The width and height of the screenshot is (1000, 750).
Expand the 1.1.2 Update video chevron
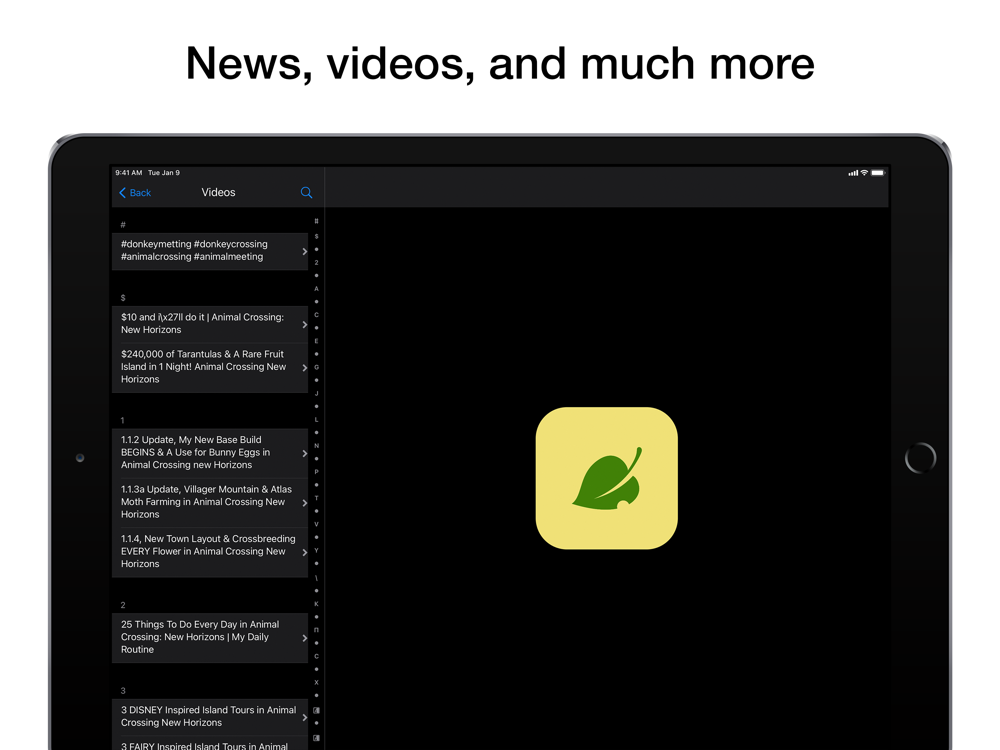coord(305,453)
